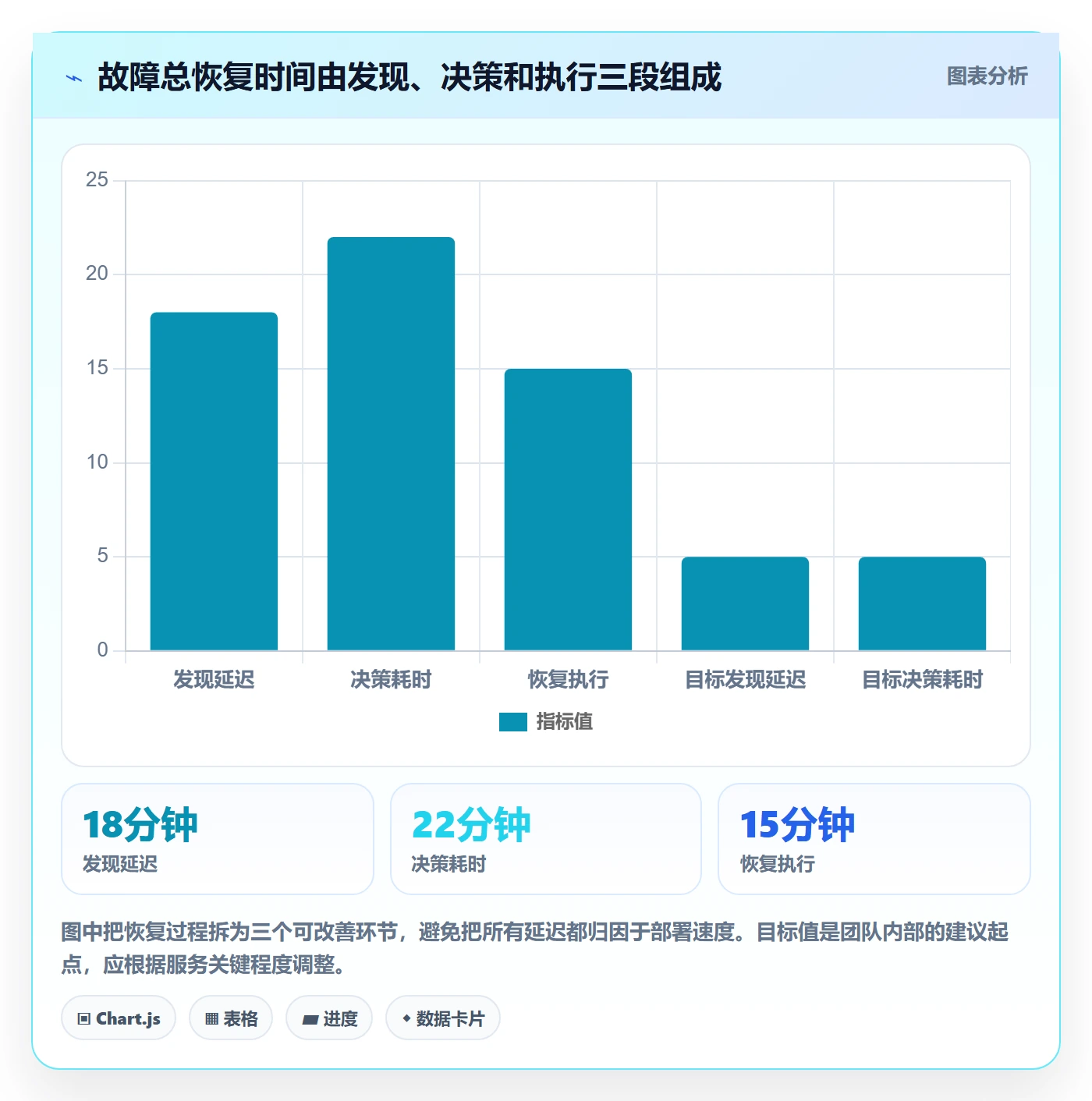Image resolution: width=1092 pixels, height=1101 pixels.
Task: Open the 15分钟 恢复执行 data card
Action: click(x=874, y=839)
